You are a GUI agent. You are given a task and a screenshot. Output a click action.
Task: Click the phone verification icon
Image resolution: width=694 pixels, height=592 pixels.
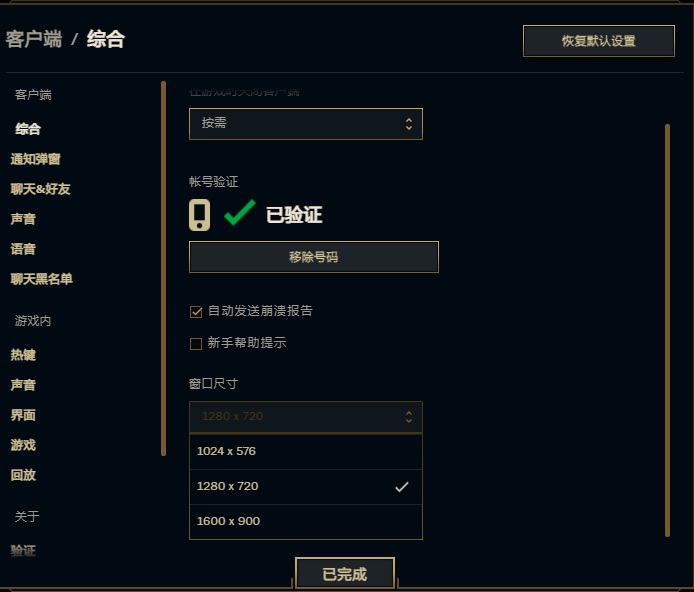[199, 215]
